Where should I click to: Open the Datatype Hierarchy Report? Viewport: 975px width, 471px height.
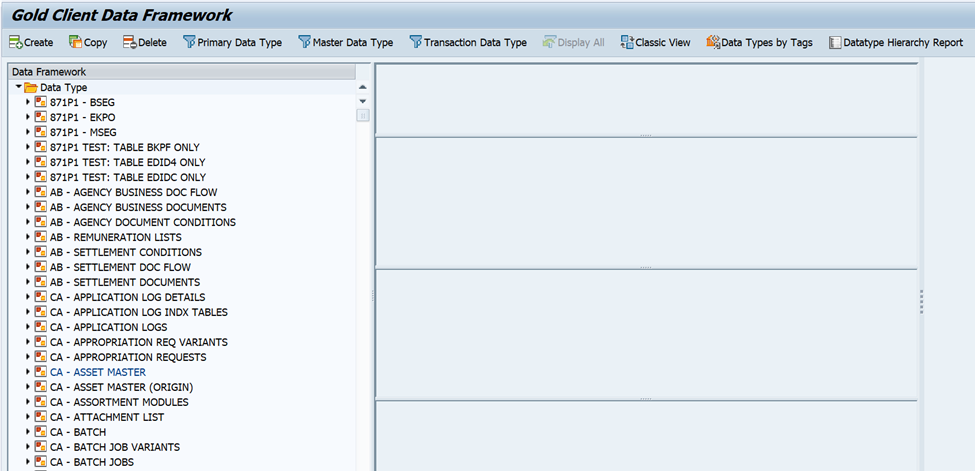coord(896,42)
